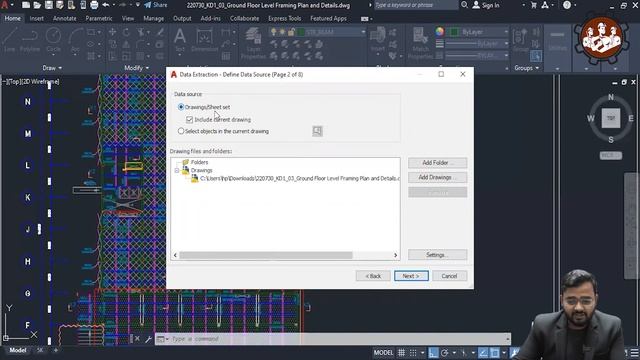Click the Help question mark icon
Image resolution: width=640 pixels, height=360 pixels.
pyautogui.click(x=567, y=5)
